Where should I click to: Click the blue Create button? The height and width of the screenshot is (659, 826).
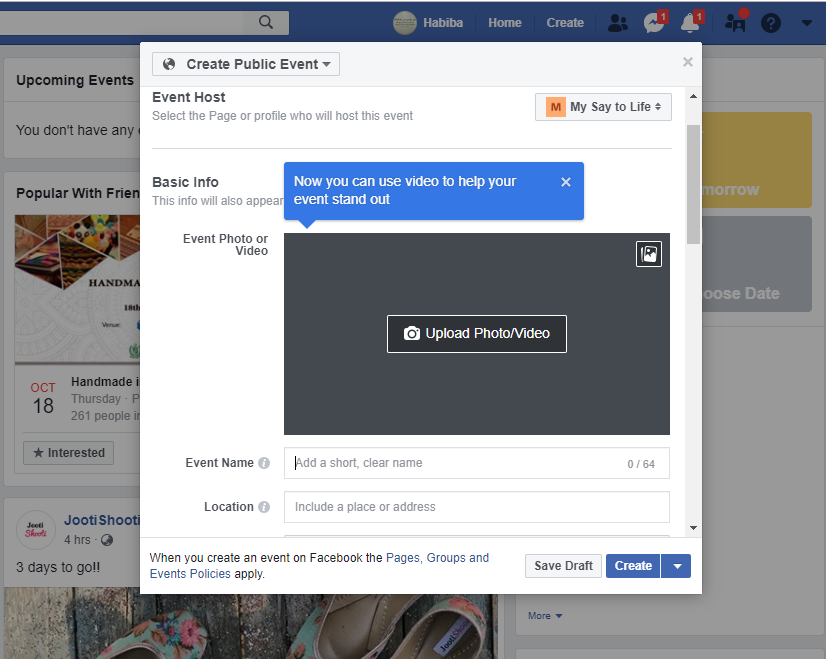tap(633, 566)
